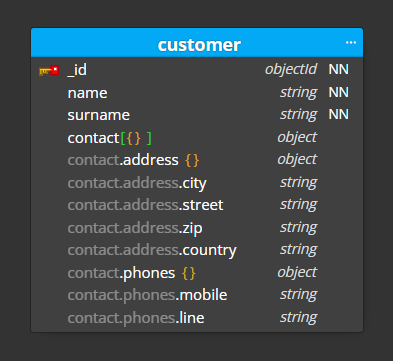Open the customer table options ellipsis menu

[351, 43]
